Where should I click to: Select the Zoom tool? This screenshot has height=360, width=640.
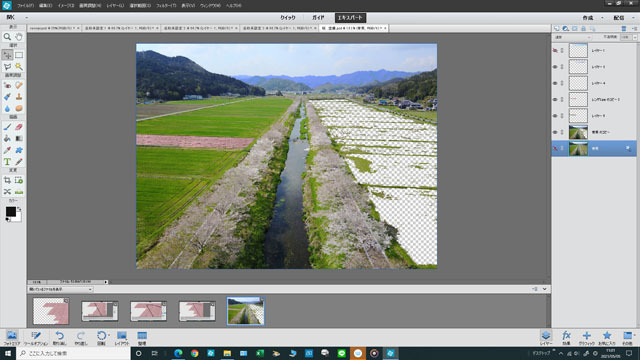coord(7,37)
